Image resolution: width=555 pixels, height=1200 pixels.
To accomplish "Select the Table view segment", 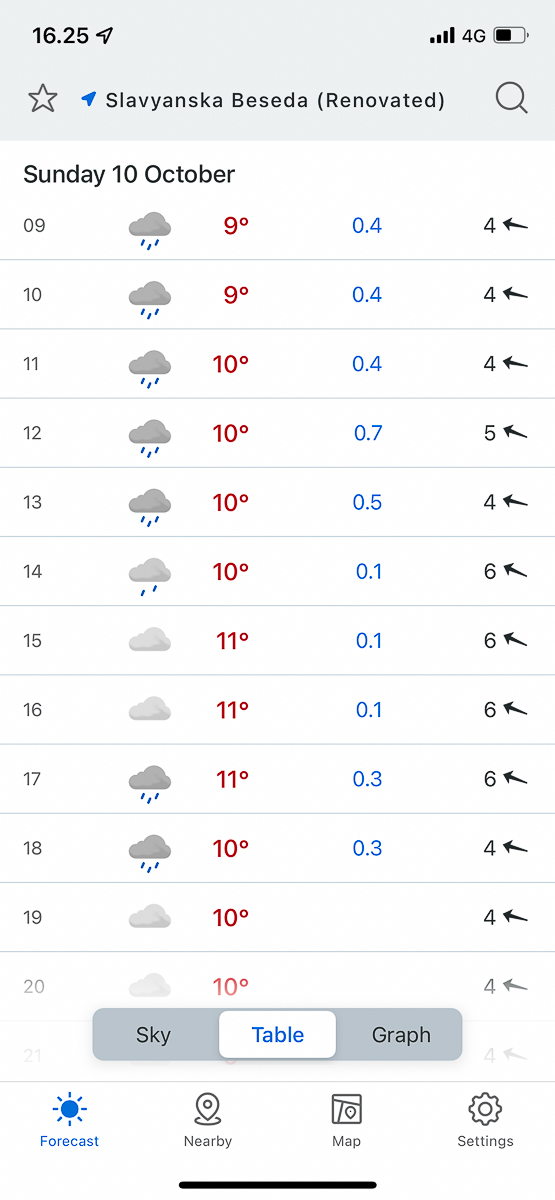I will [278, 1035].
